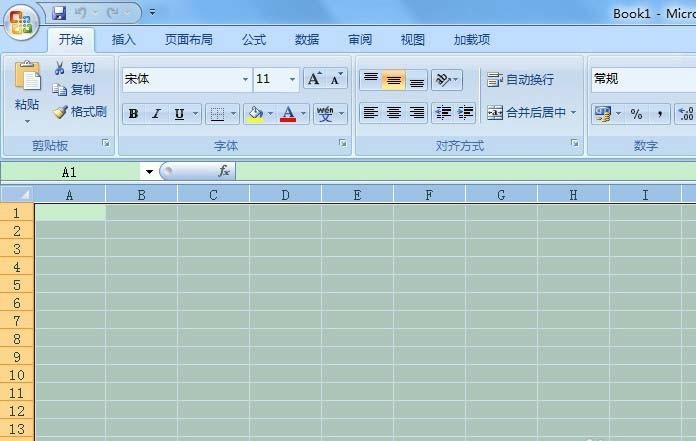Select column D header
The height and width of the screenshot is (441, 696).
tap(285, 194)
